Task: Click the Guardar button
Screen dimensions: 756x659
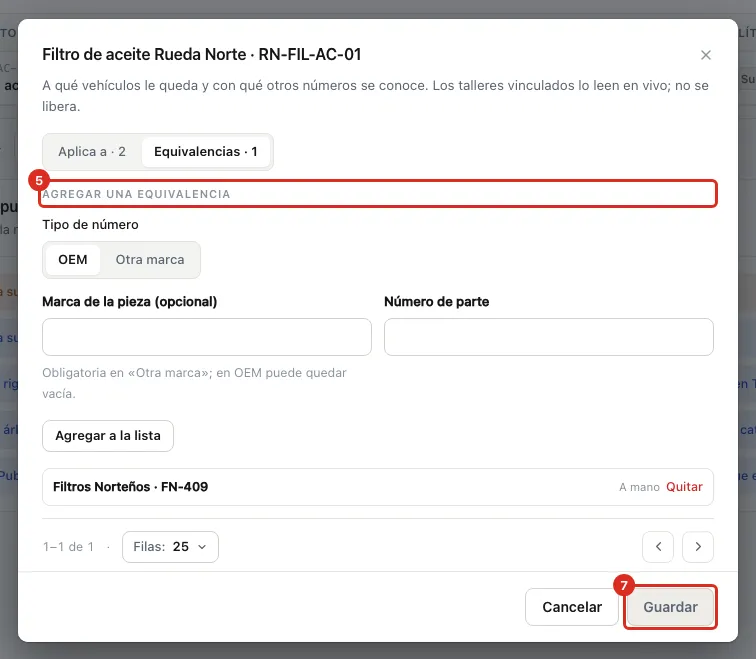Action: click(670, 607)
